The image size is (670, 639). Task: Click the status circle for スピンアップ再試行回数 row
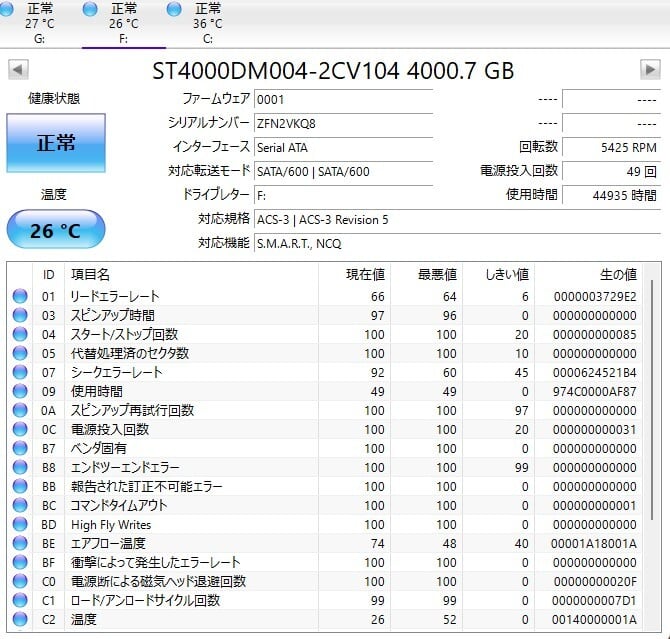pyautogui.click(x=20, y=410)
